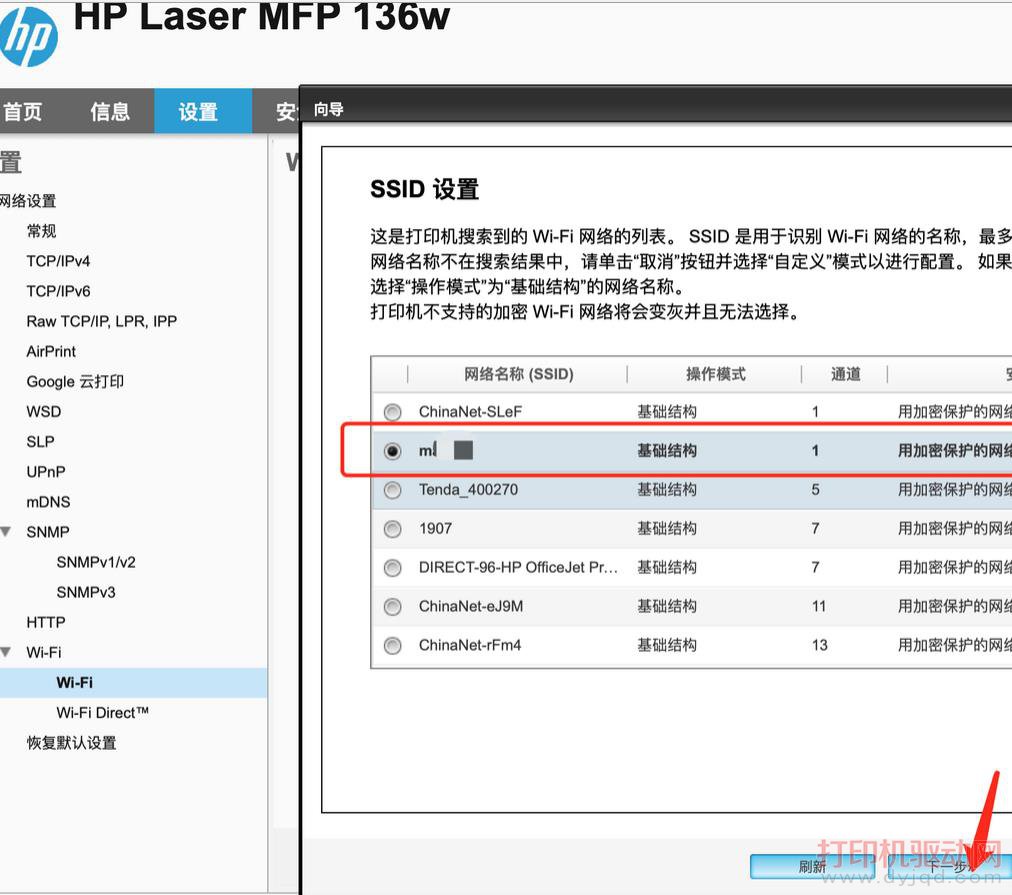Viewport: 1012px width, 895px height.
Task: Open AirPrint settings
Action: pos(51,352)
